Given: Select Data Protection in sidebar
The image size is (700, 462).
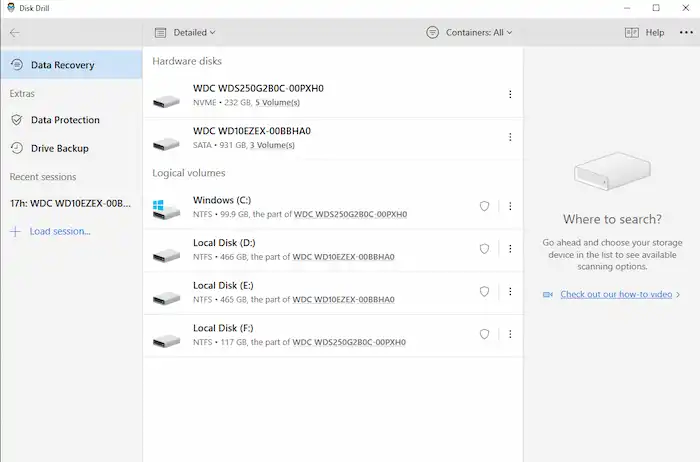Looking at the screenshot, I should pyautogui.click(x=65, y=120).
